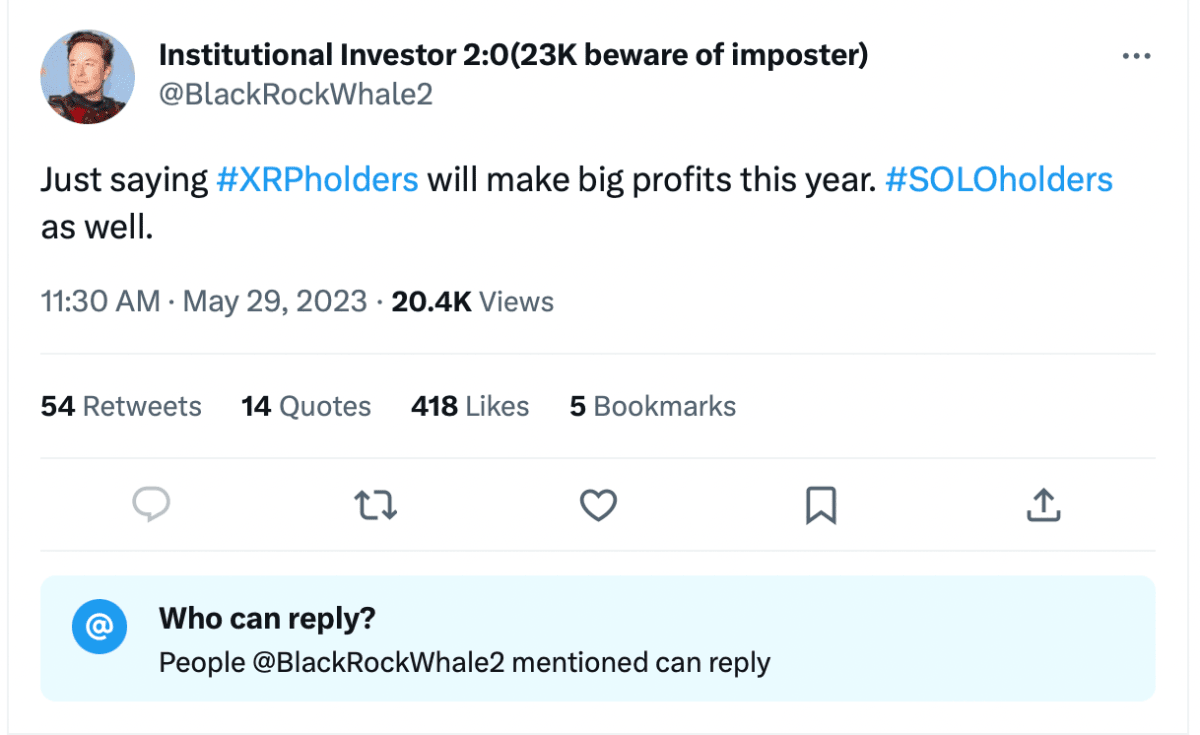View who Liked the tweet

(x=469, y=406)
